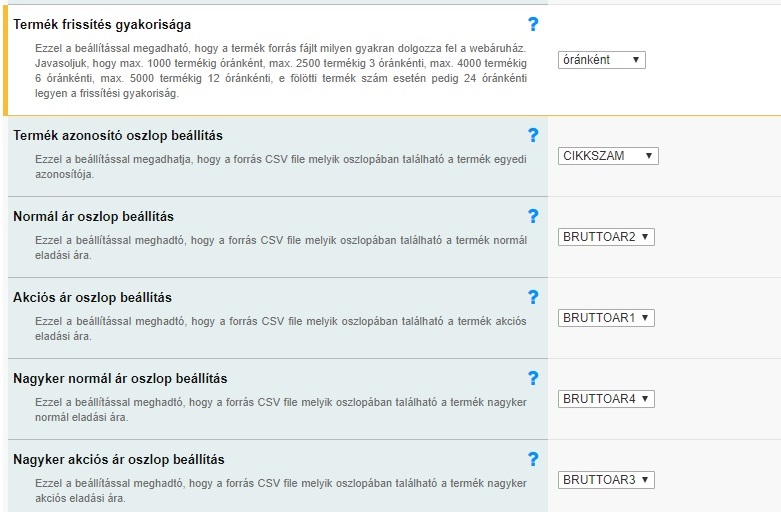Open the BRUTTOAR4 wholesale price dropdown

(x=606, y=399)
